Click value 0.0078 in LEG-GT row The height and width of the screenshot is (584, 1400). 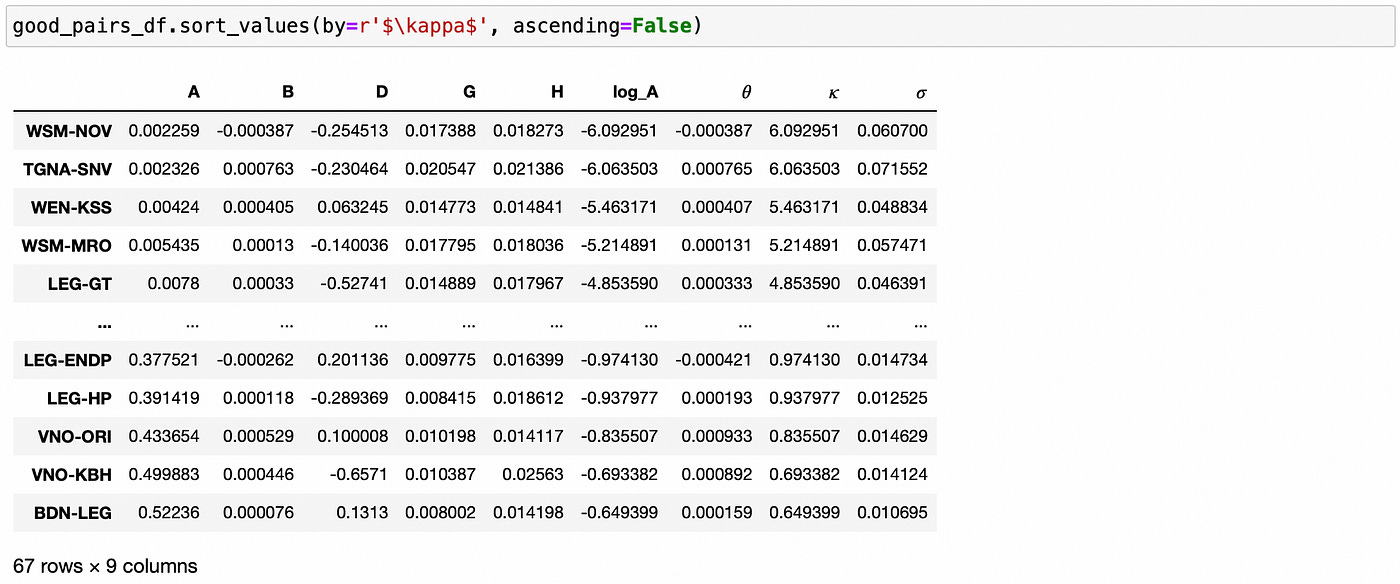point(174,284)
